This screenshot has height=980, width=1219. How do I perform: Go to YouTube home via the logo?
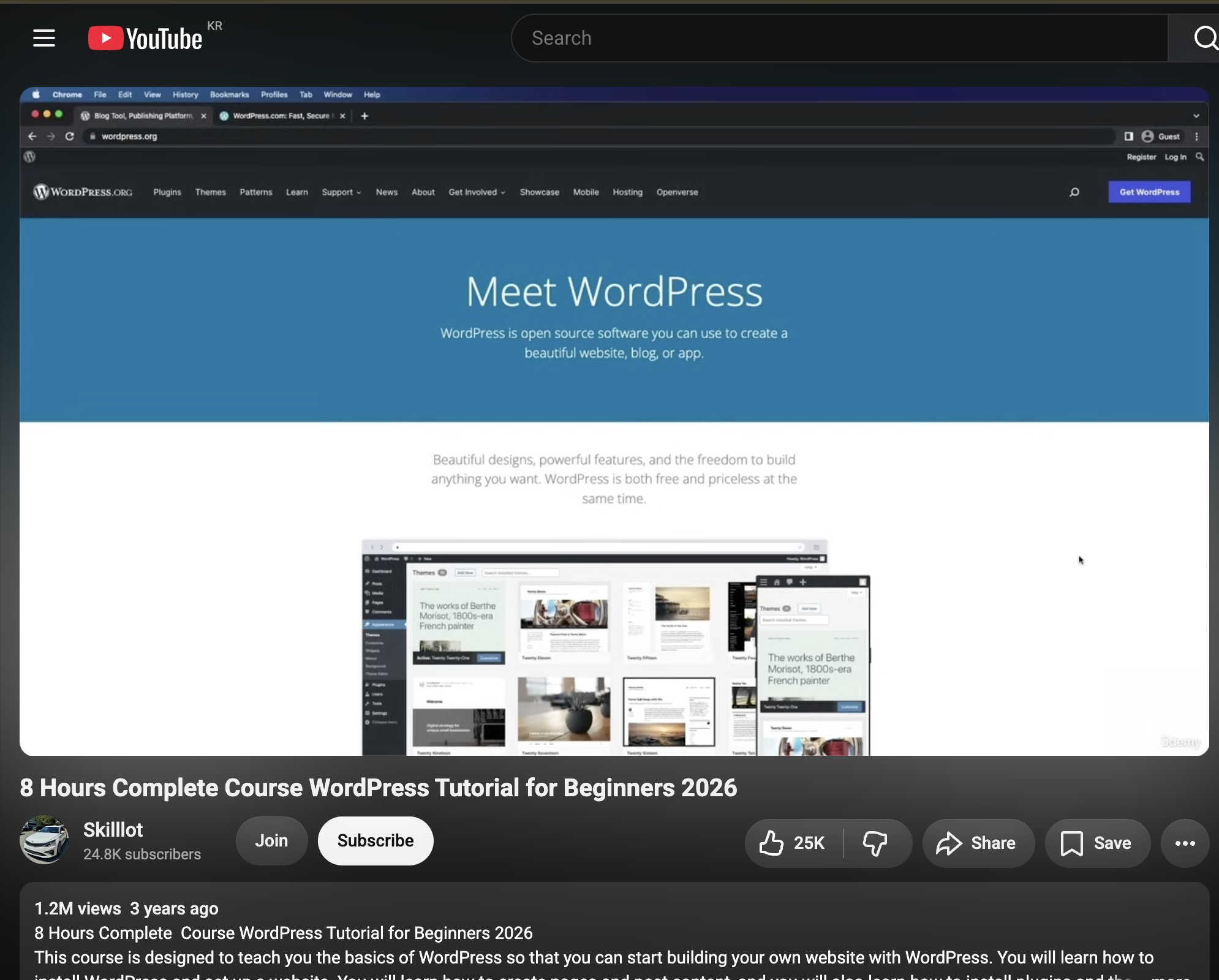point(145,38)
